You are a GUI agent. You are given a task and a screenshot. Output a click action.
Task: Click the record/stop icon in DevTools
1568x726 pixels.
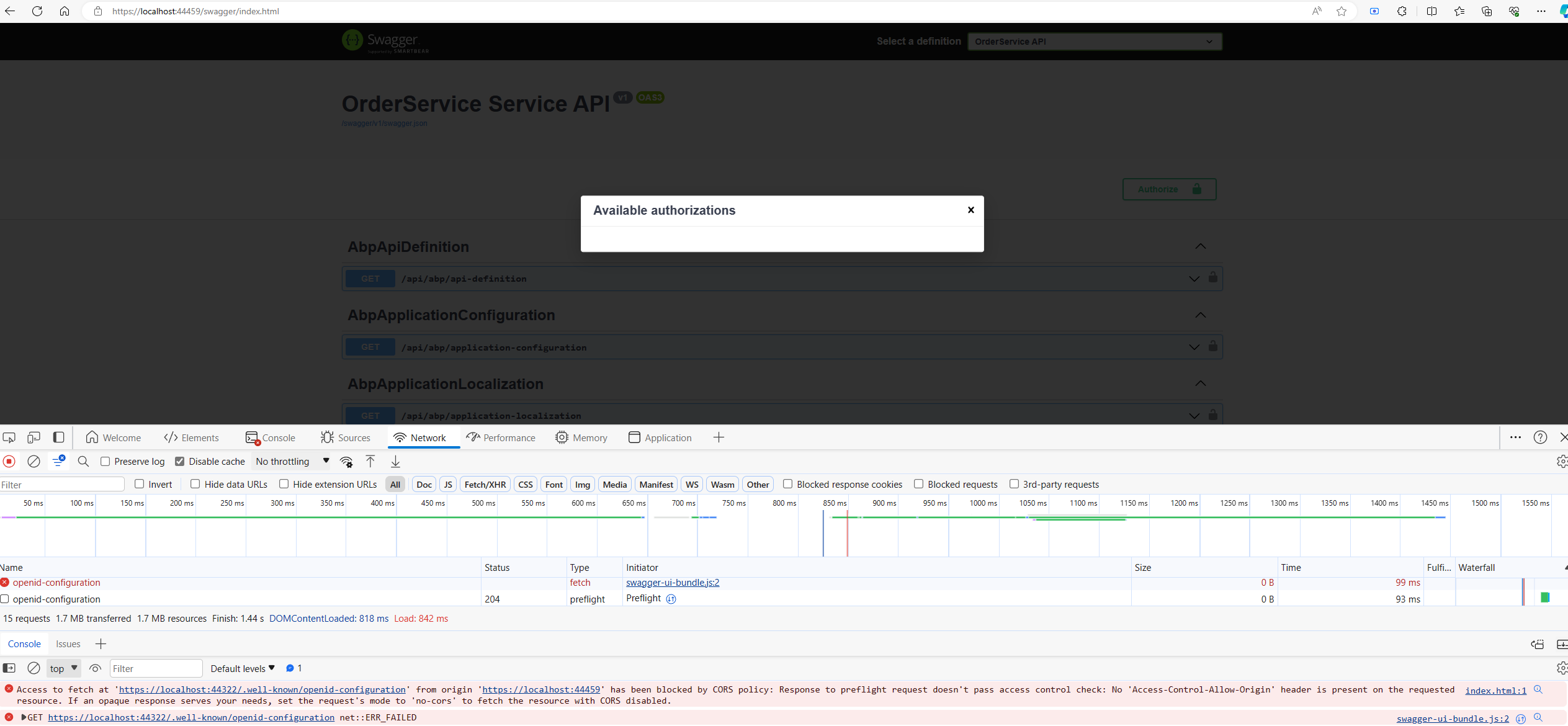[x=9, y=461]
